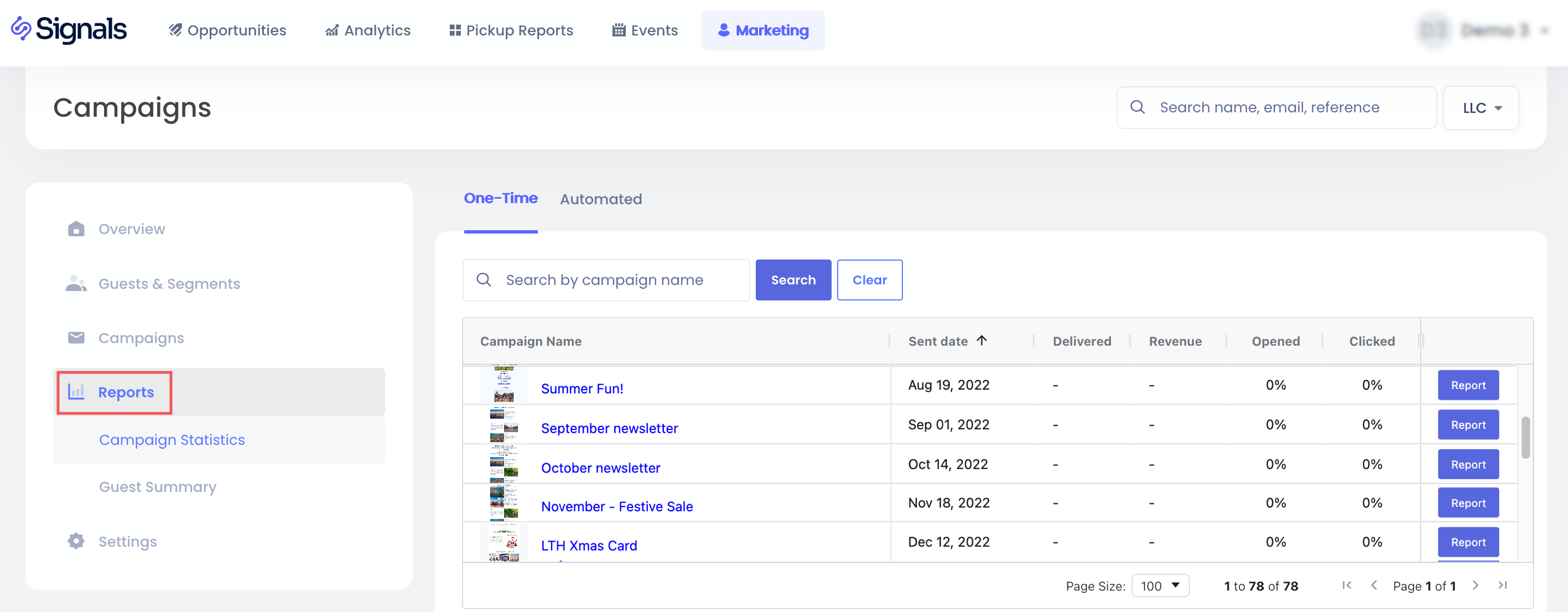Switch to the Automated tab

pyautogui.click(x=600, y=199)
